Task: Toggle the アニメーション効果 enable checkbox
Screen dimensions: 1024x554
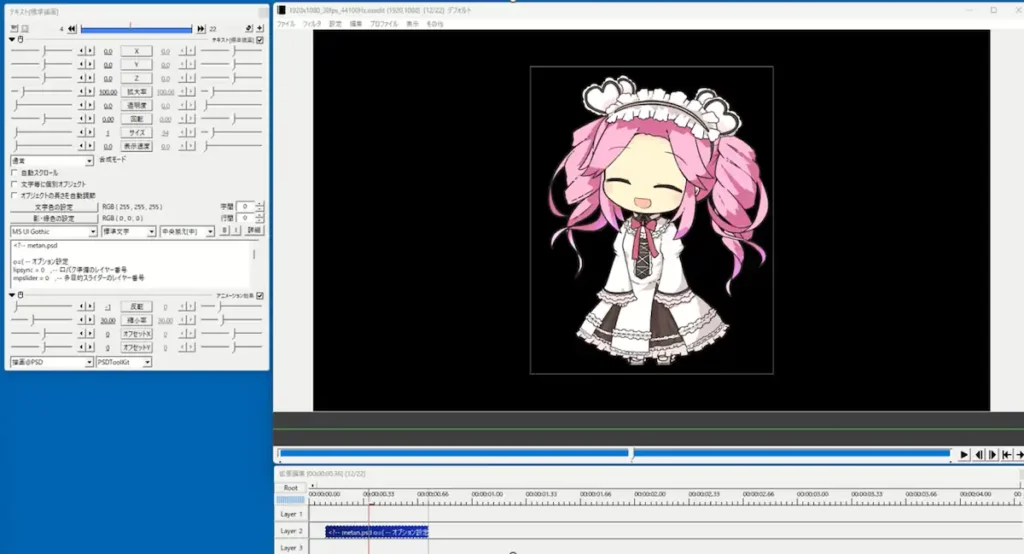Action: [x=260, y=296]
